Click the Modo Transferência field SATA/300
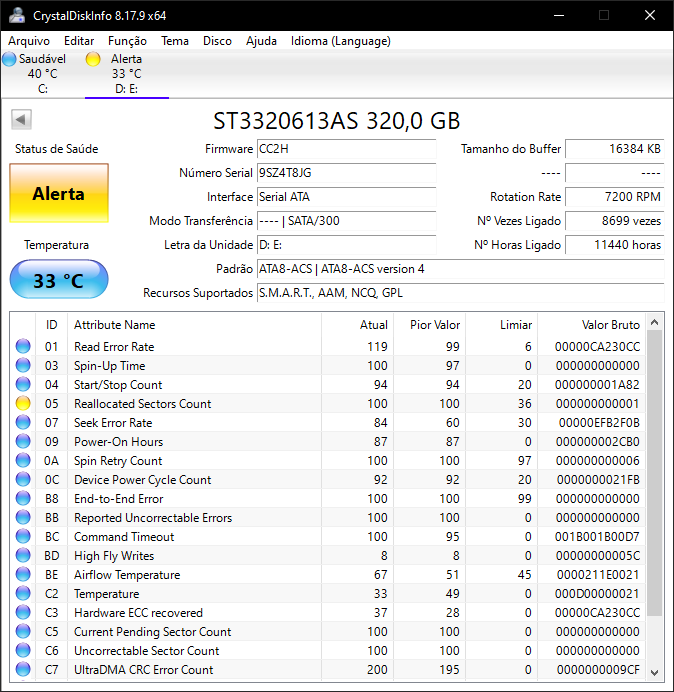 coord(346,220)
